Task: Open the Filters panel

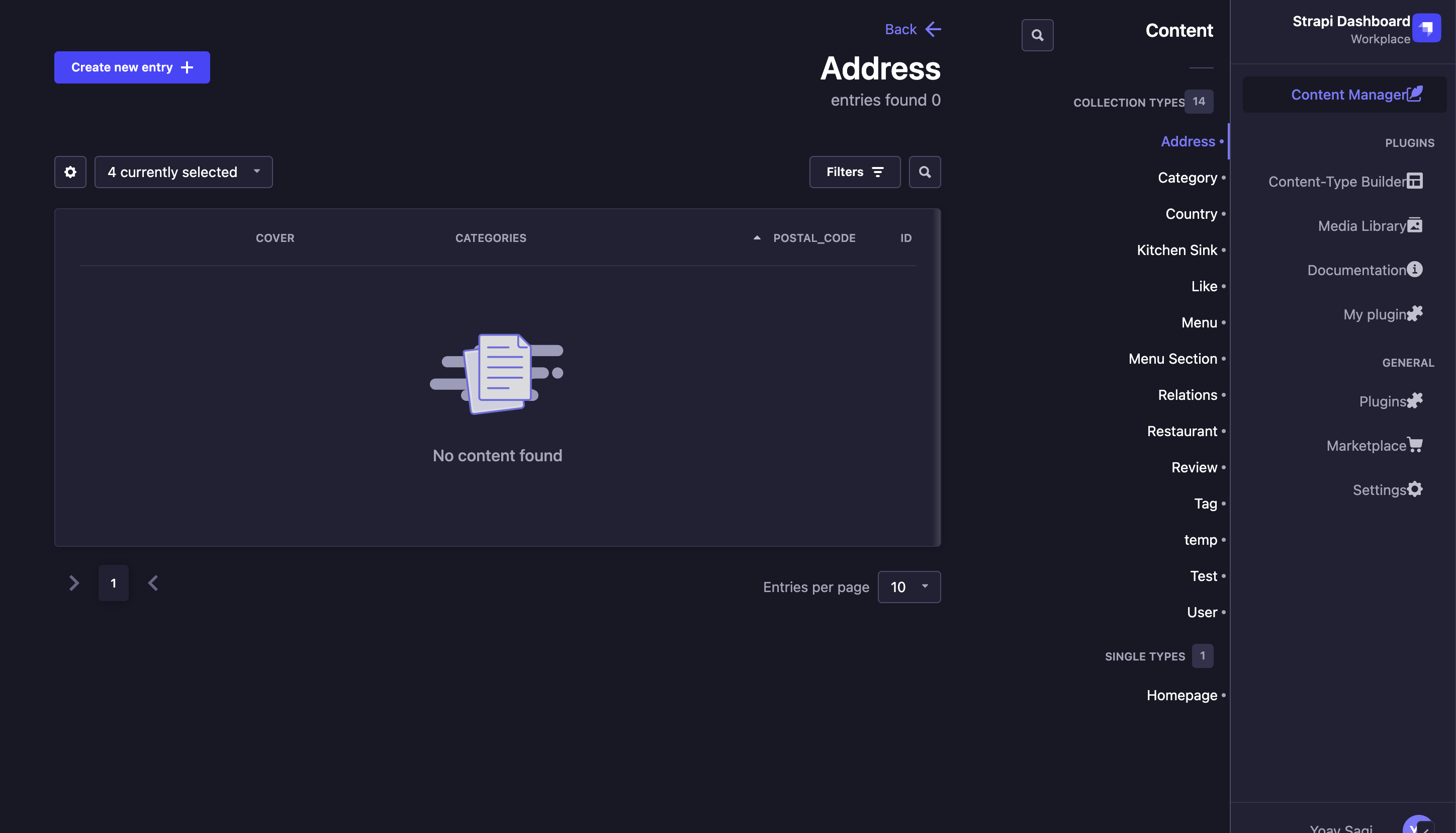Action: (855, 172)
